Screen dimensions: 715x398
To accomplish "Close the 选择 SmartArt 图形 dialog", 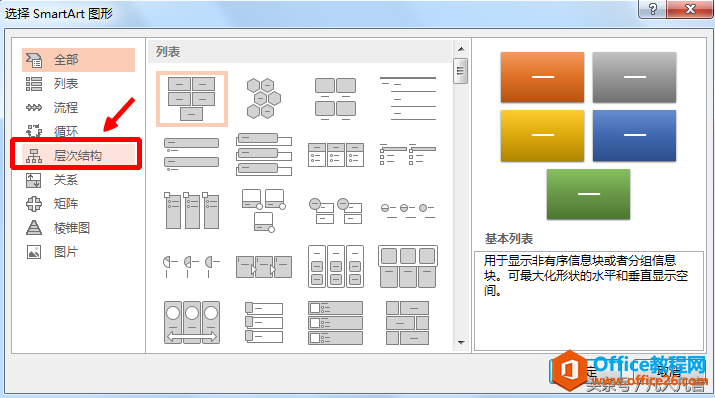I will [690, 9].
